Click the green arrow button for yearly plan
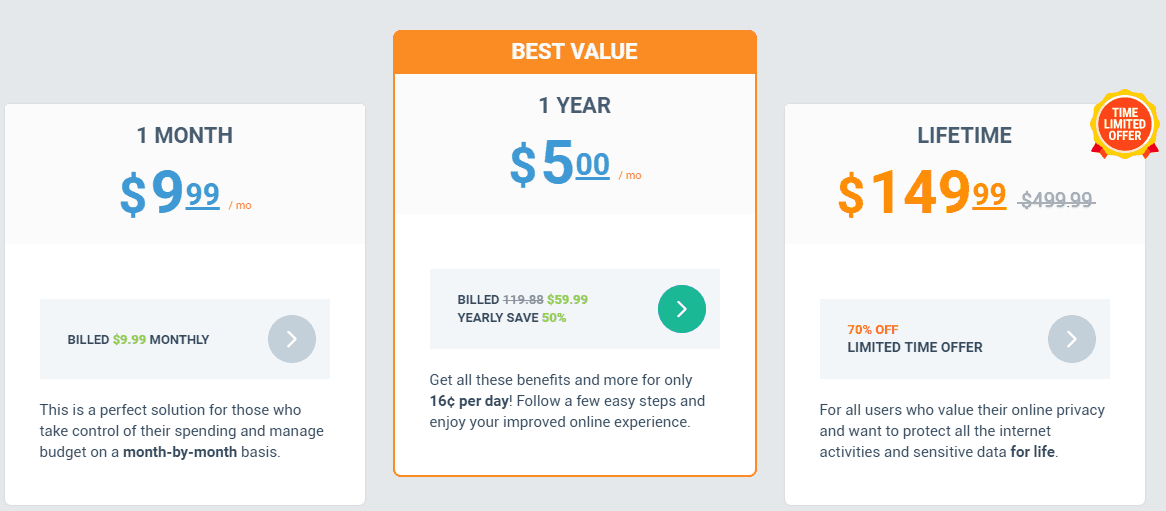1166x511 pixels. [682, 309]
